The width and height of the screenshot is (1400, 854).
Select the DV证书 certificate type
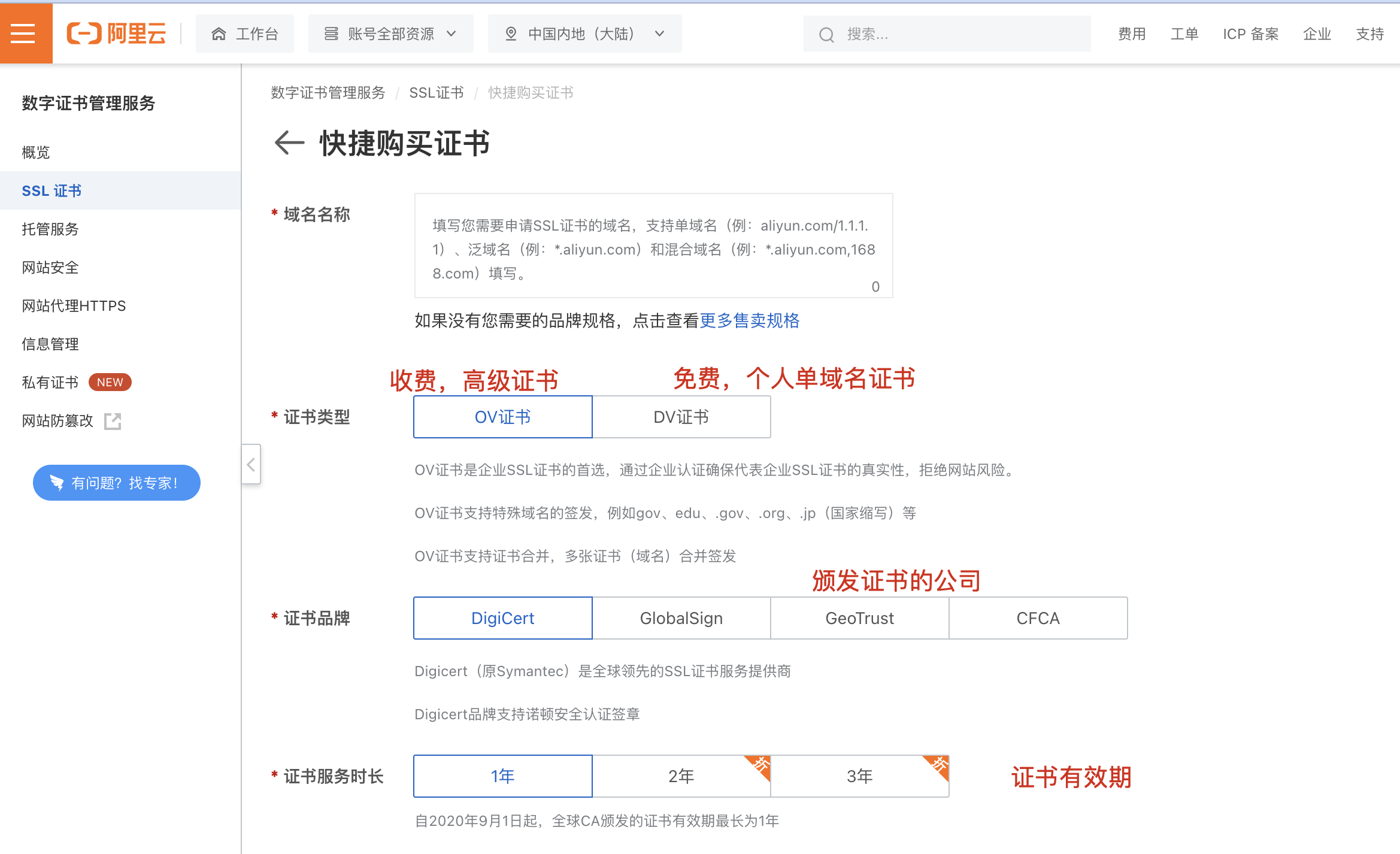click(681, 417)
